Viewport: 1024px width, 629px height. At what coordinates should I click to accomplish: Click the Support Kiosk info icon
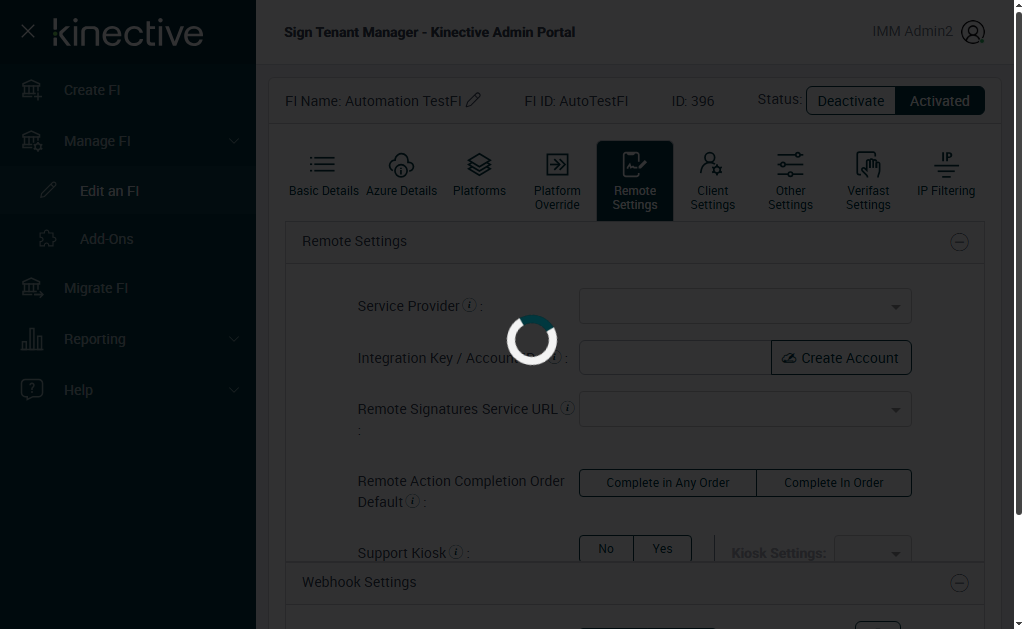456,552
